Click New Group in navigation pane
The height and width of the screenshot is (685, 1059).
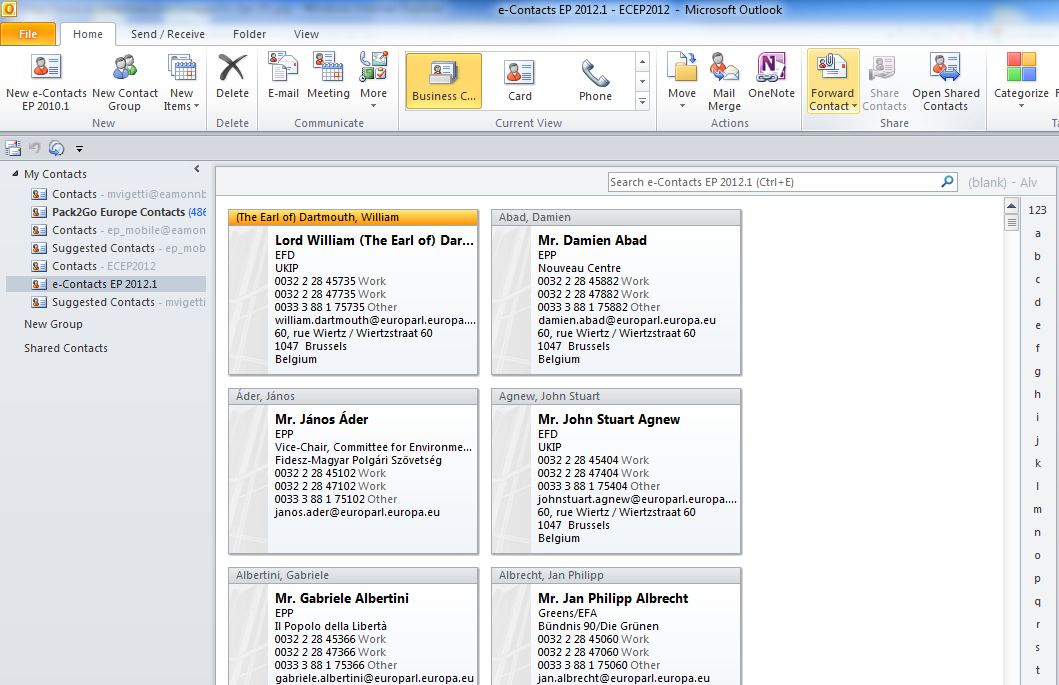coord(53,324)
